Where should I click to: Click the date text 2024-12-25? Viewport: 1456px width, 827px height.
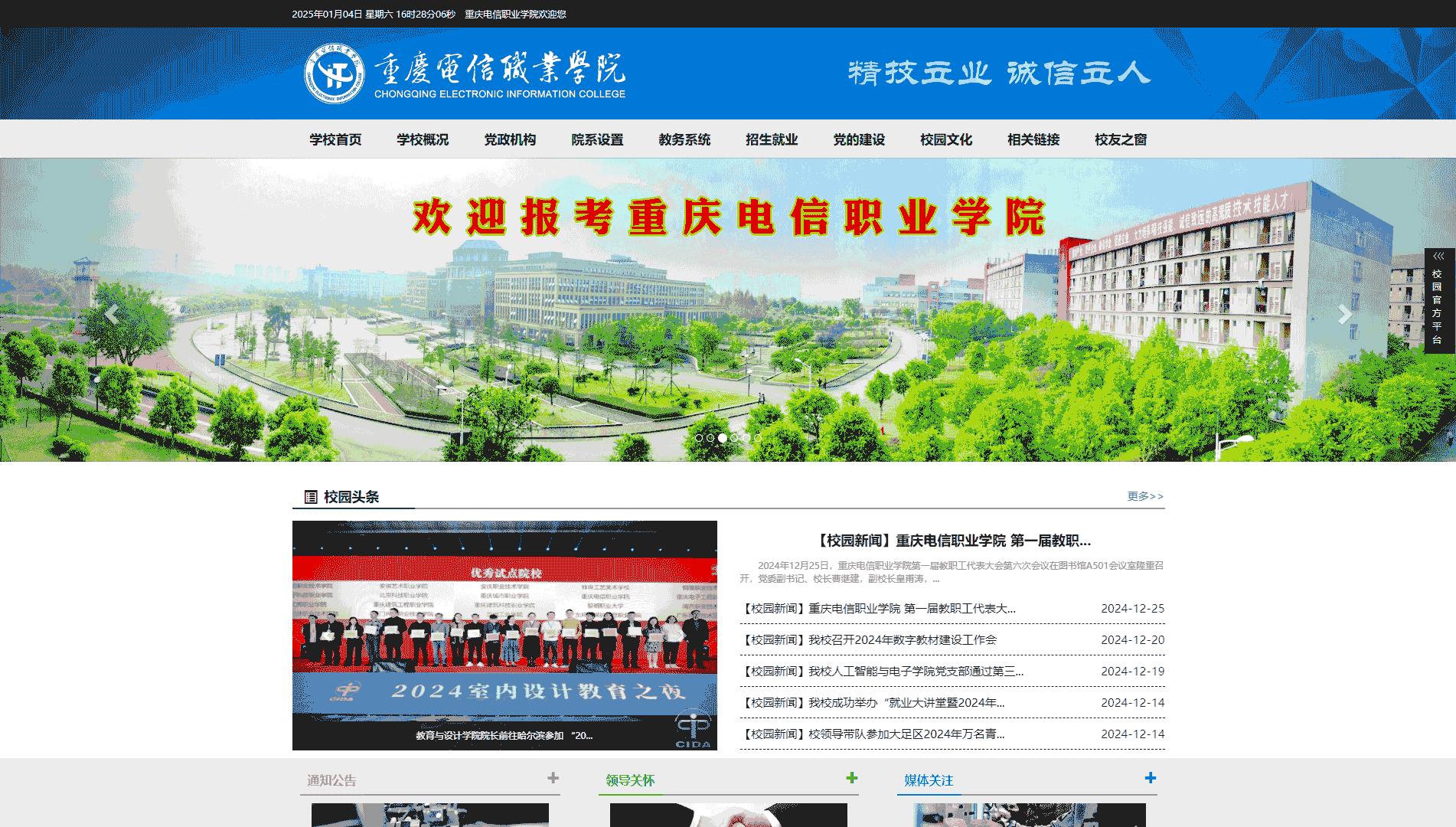[1132, 609]
